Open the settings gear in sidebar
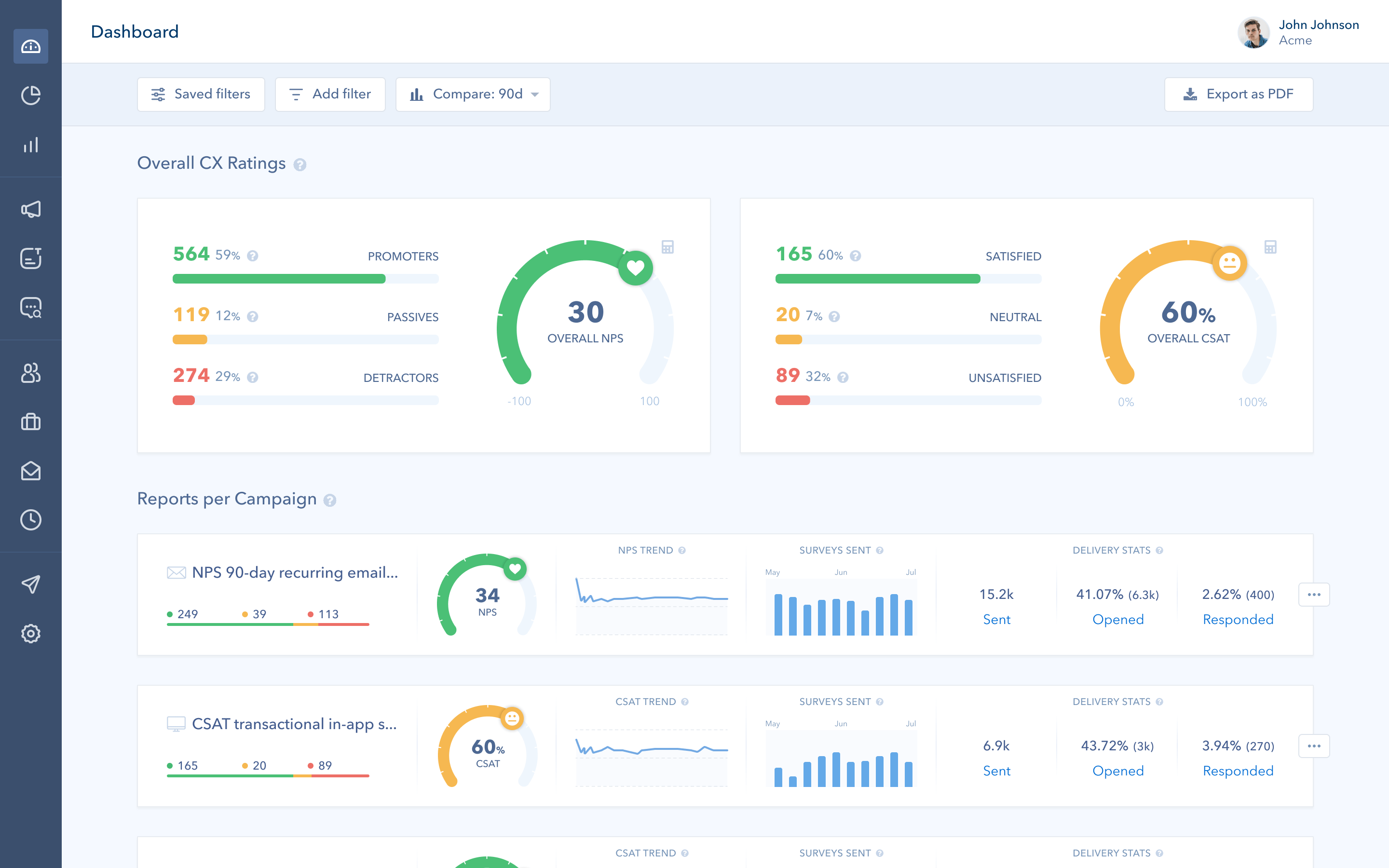Viewport: 1389px width, 868px height. point(30,633)
